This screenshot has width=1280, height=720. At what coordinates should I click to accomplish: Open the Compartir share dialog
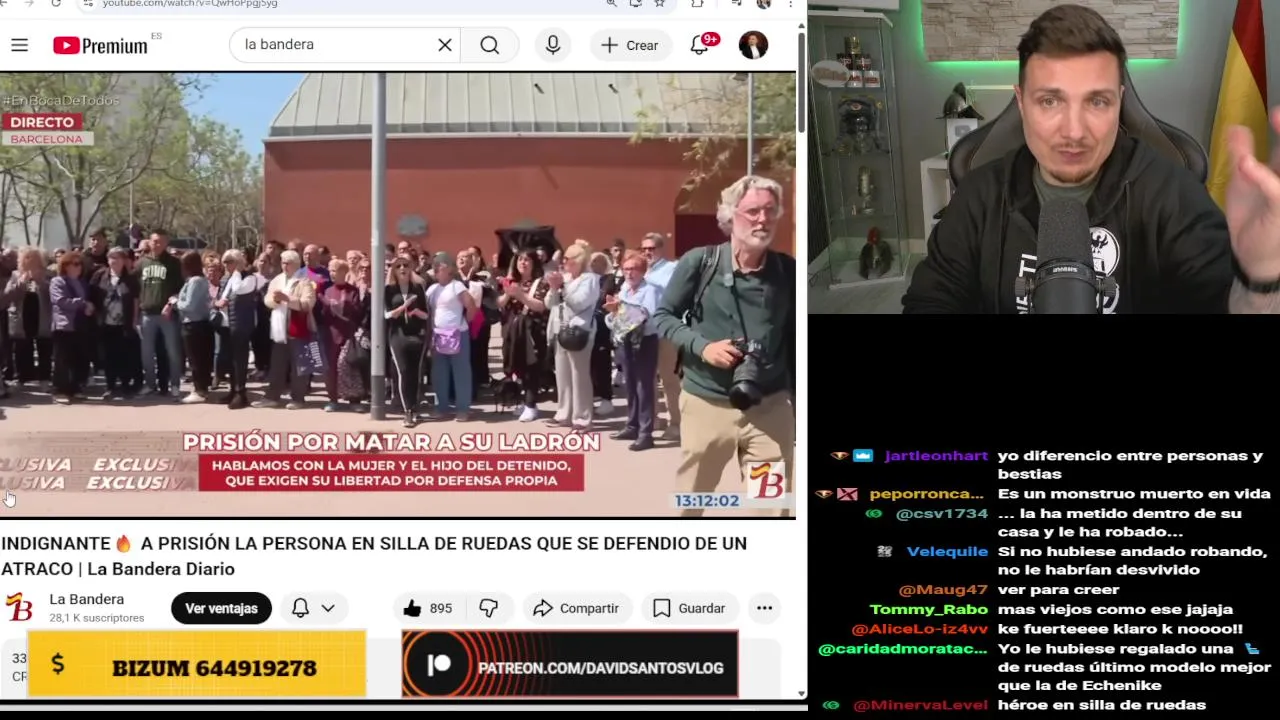tap(576, 608)
